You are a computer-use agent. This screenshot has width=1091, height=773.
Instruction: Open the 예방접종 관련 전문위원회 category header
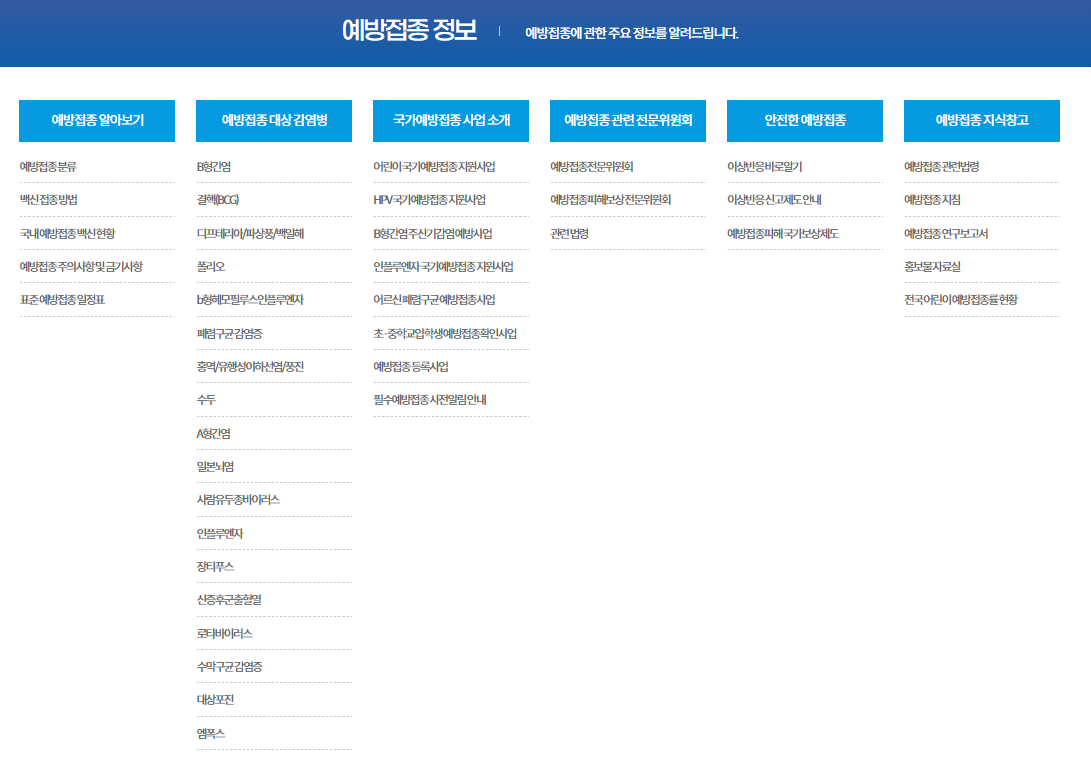point(628,120)
